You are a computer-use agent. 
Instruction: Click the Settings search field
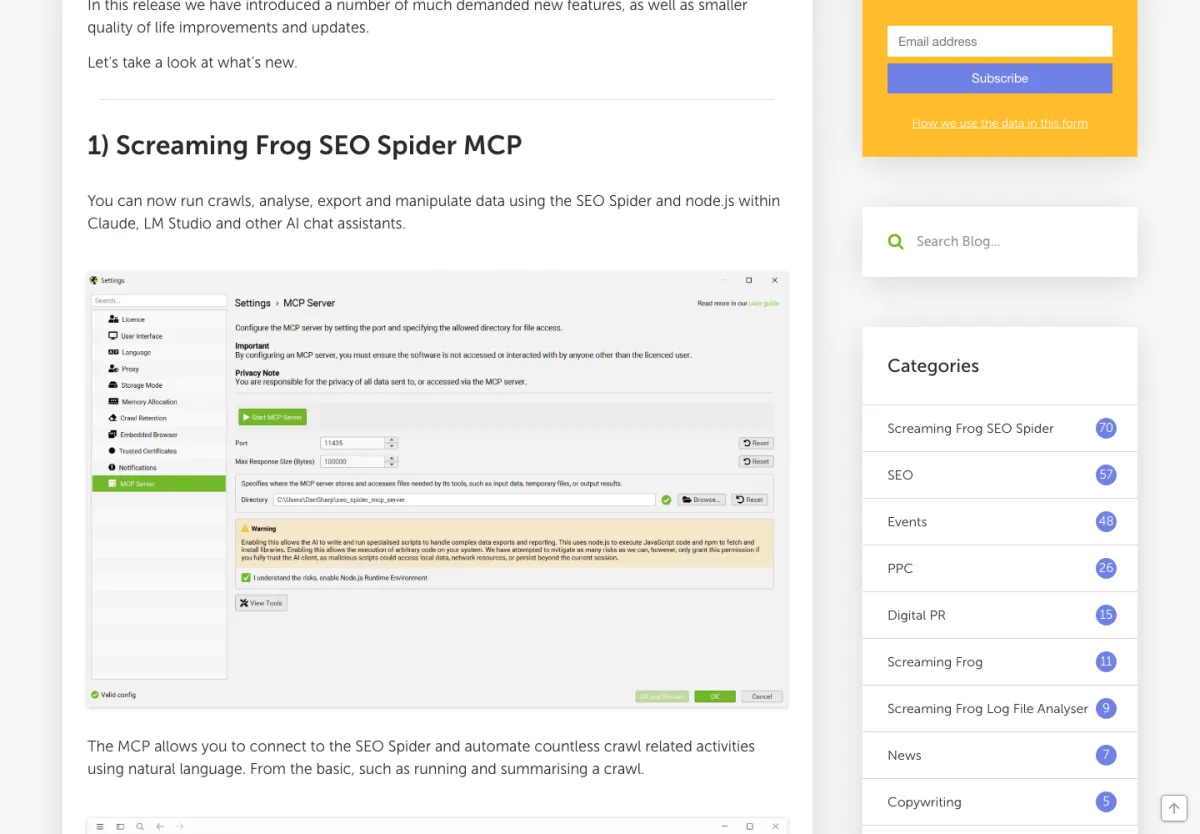click(x=159, y=300)
